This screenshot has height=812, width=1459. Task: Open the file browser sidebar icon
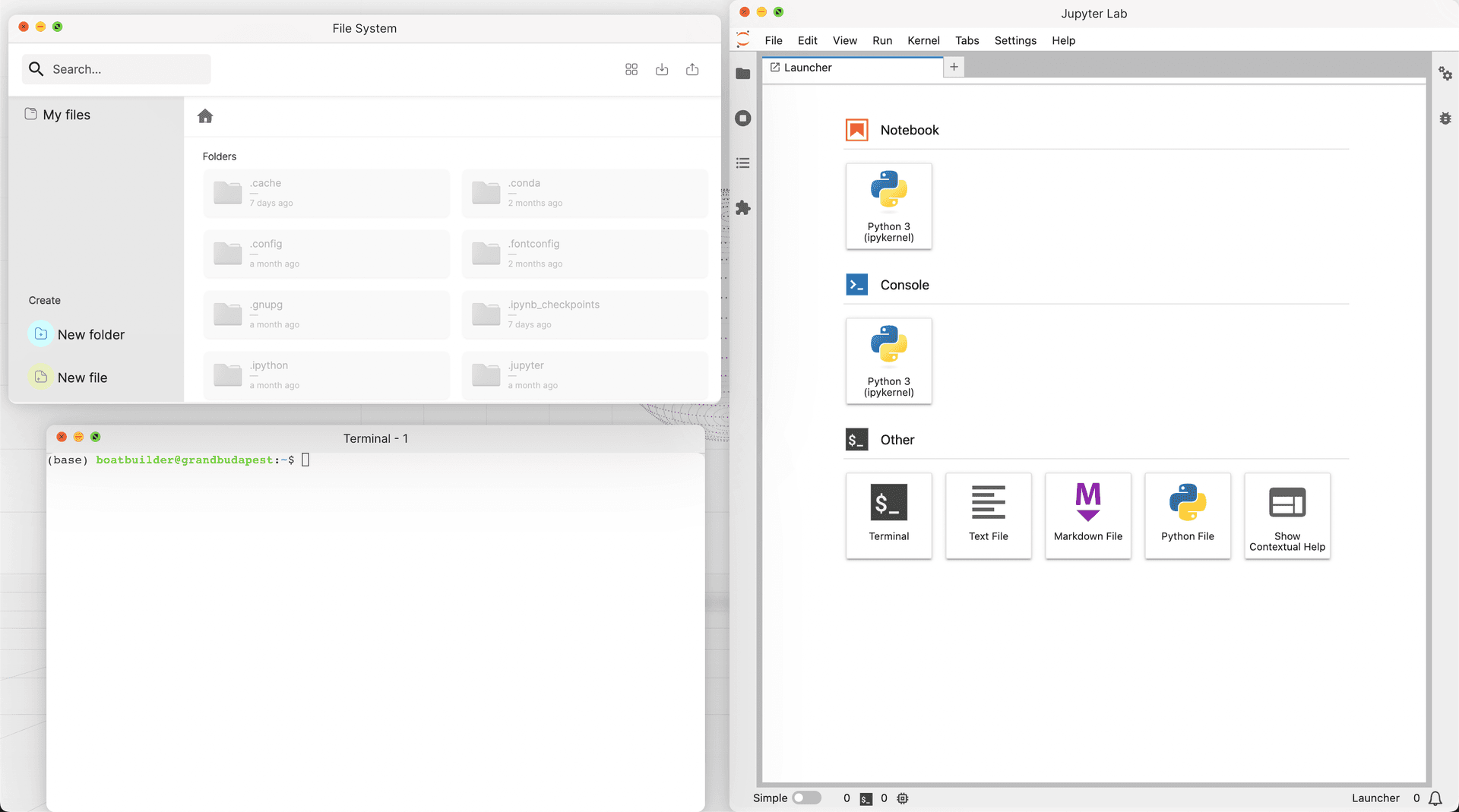[x=743, y=74]
